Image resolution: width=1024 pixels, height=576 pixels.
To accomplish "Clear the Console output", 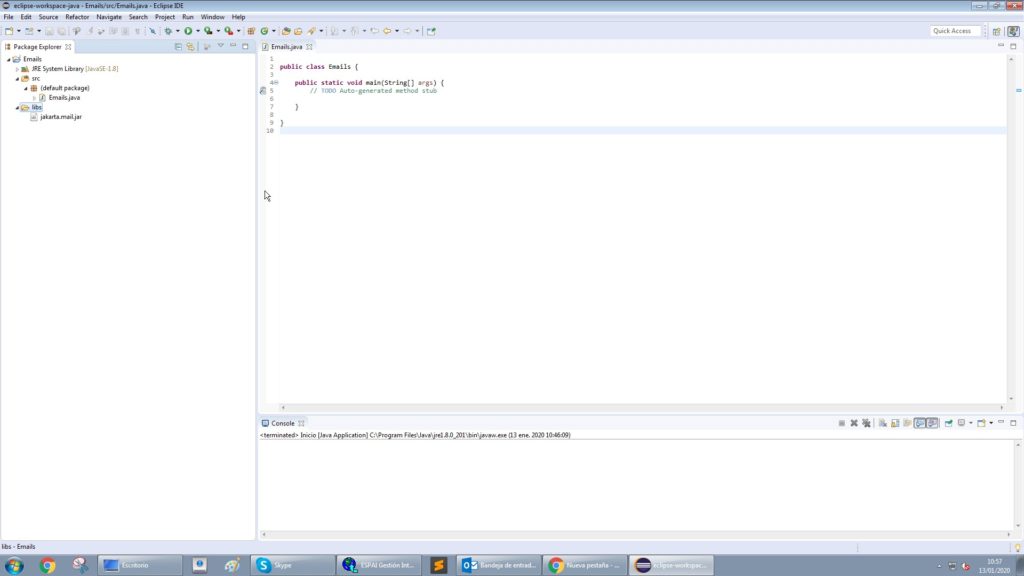I will [x=884, y=423].
